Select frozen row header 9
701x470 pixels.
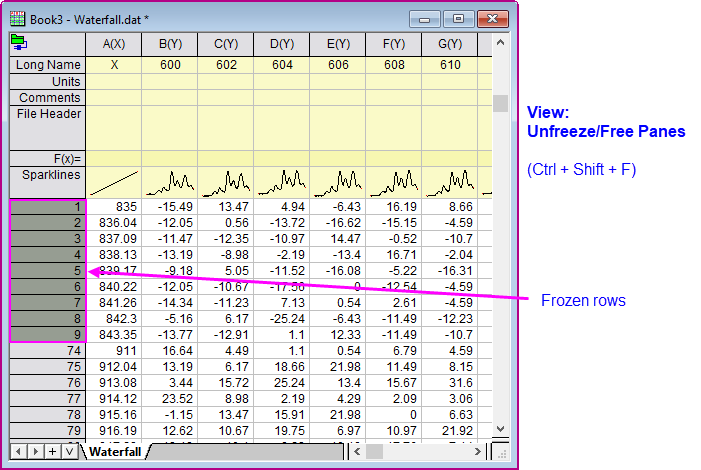point(47,335)
